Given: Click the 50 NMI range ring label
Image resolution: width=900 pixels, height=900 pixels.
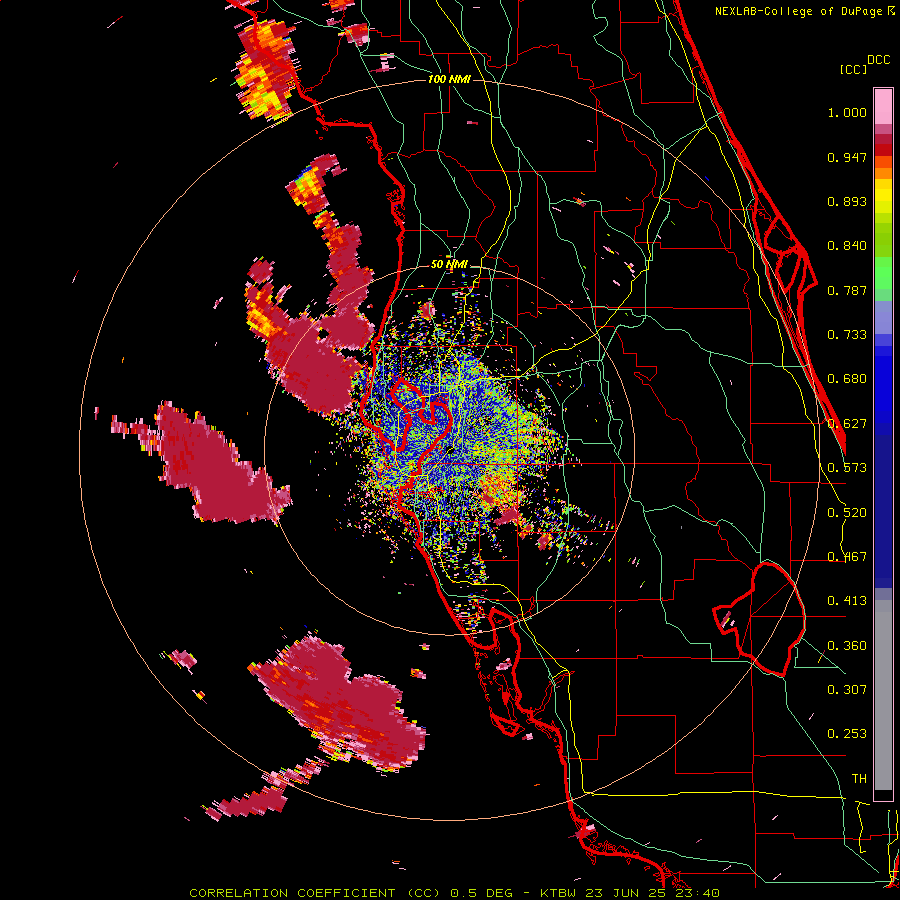Looking at the screenshot, I should point(449,265).
